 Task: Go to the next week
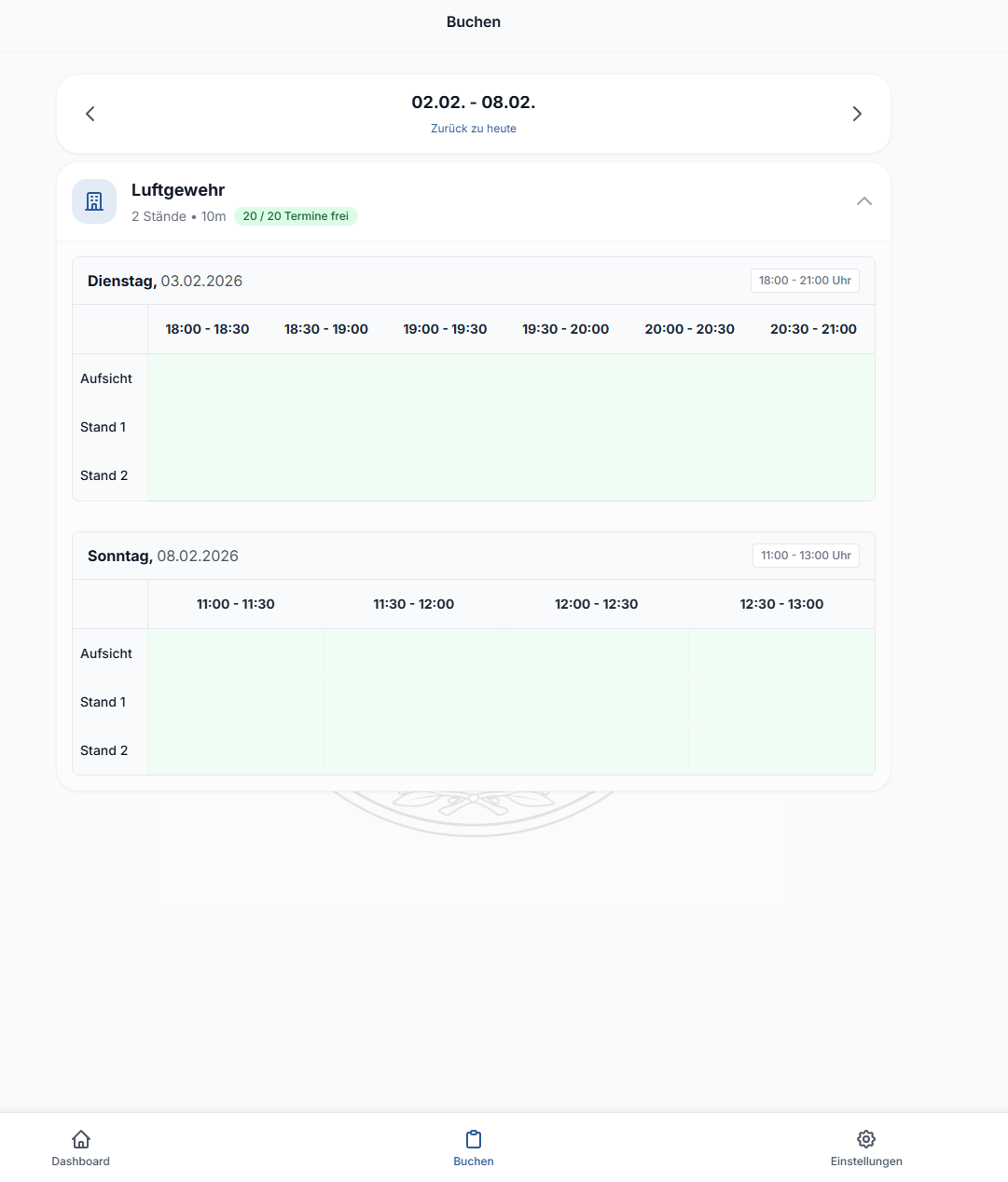coord(857,114)
